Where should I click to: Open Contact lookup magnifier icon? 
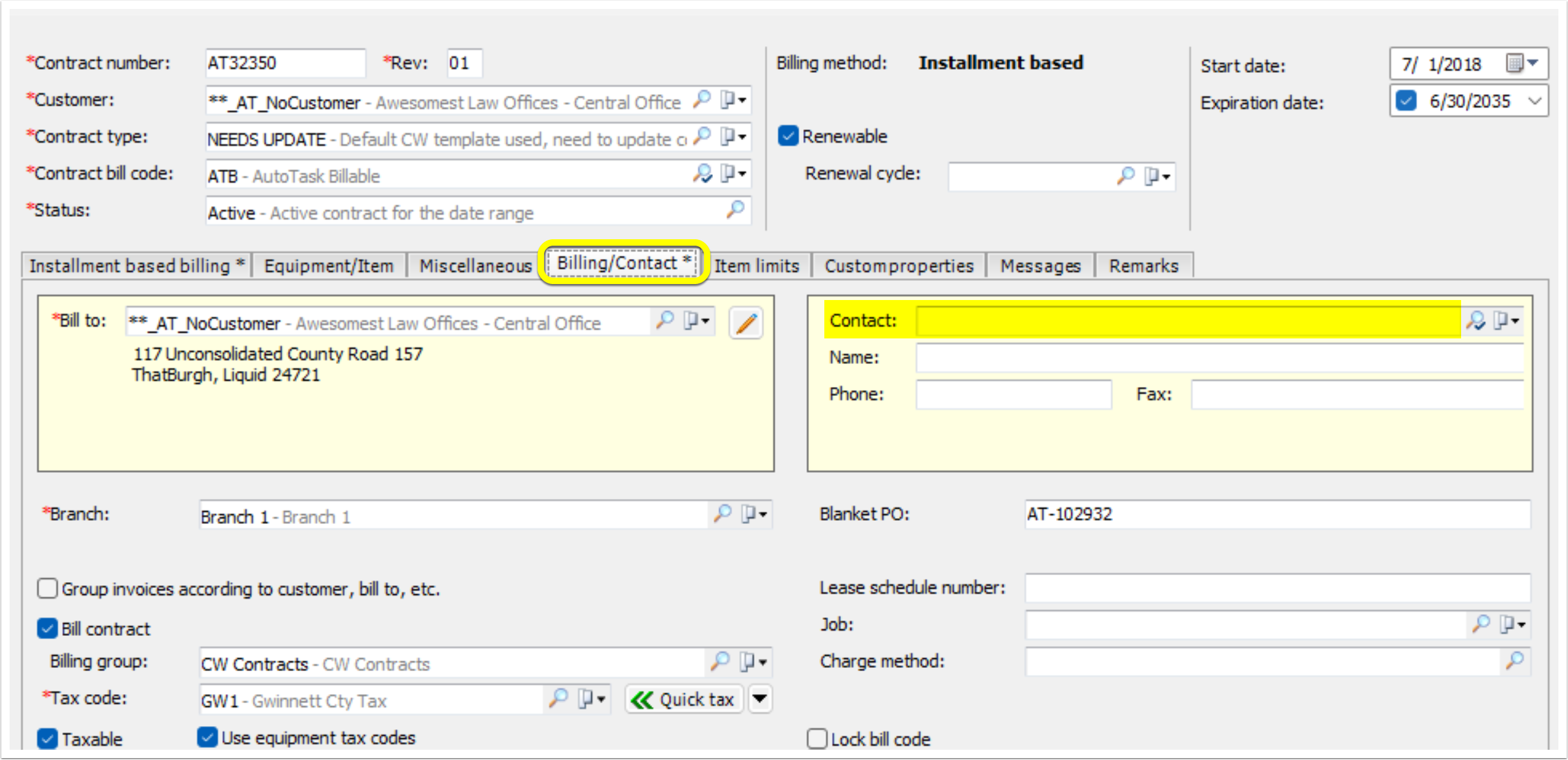[1476, 320]
